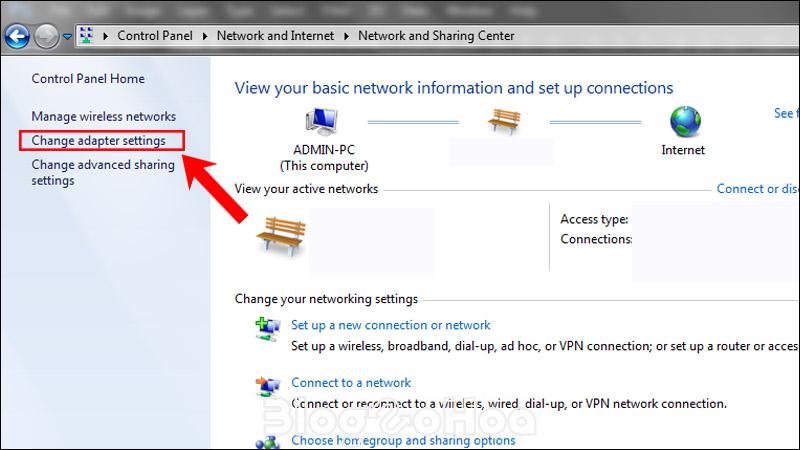This screenshot has height=450, width=800.
Task: Click the ADMIN-PC computer icon
Action: click(322, 121)
